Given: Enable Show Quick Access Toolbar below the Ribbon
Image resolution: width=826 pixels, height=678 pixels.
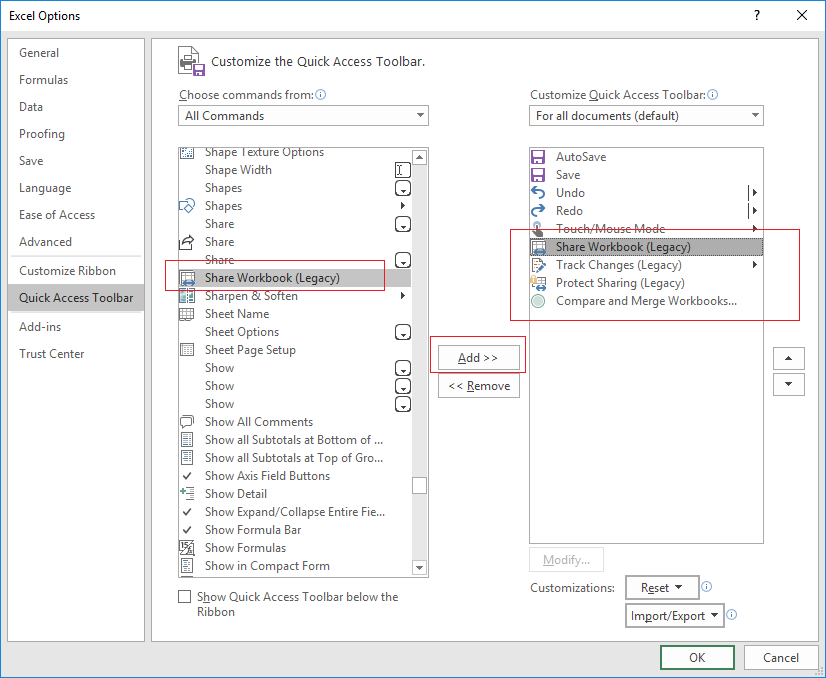Looking at the screenshot, I should (184, 597).
